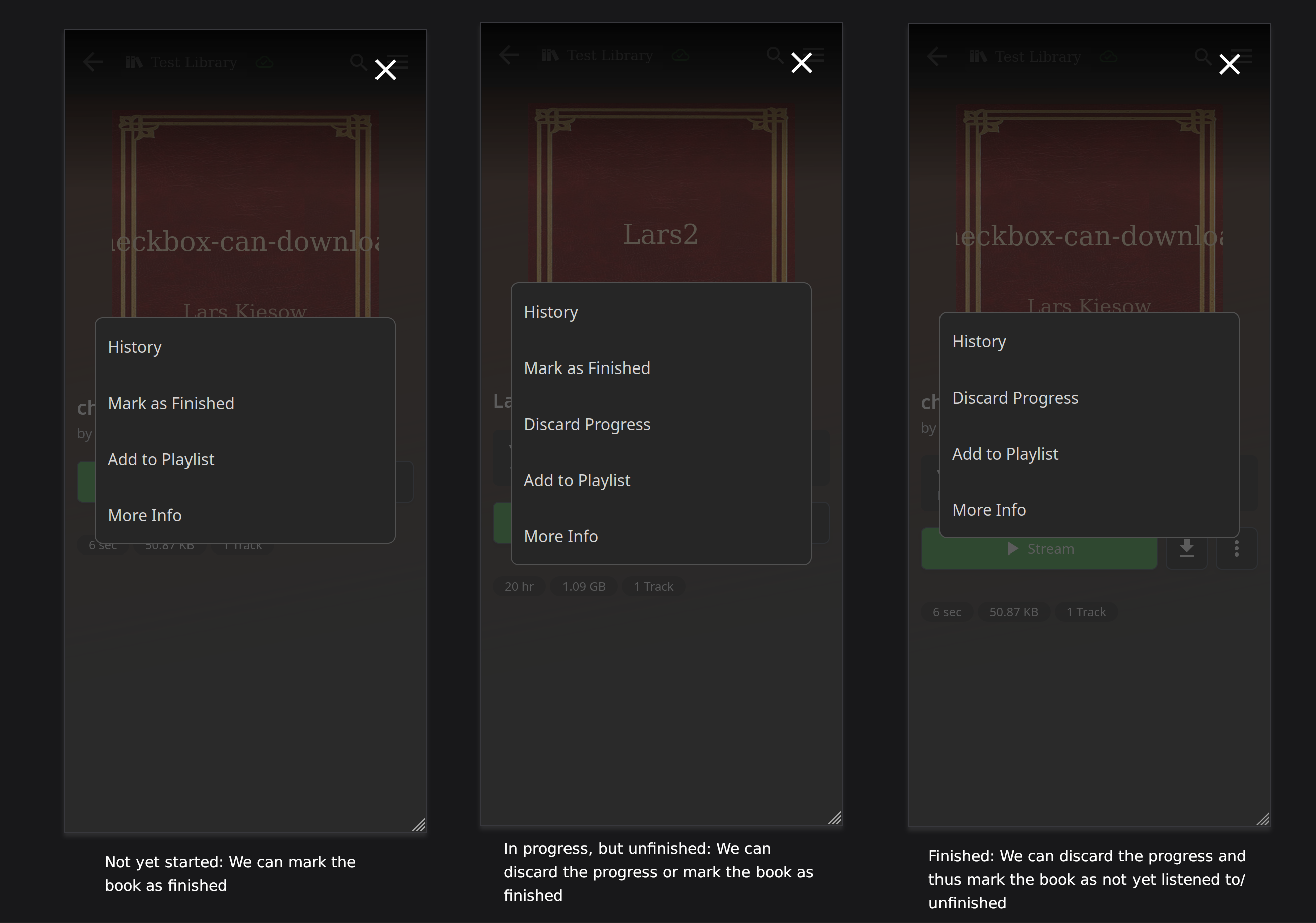This screenshot has width=1316, height=923.
Task: Choose Discard Progress in right screenshot menu
Action: [x=1089, y=398]
